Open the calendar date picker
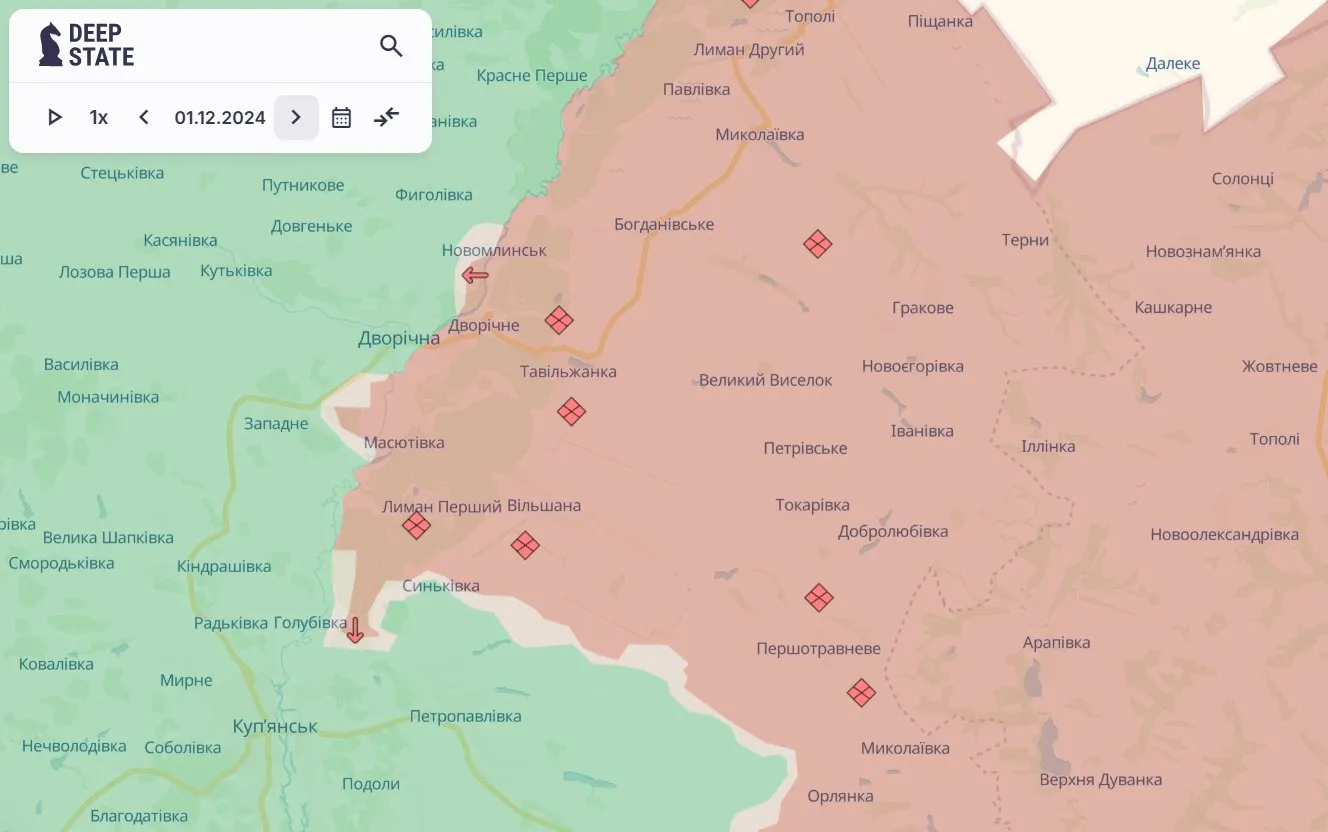Viewport: 1328px width, 832px height. pyautogui.click(x=341, y=118)
